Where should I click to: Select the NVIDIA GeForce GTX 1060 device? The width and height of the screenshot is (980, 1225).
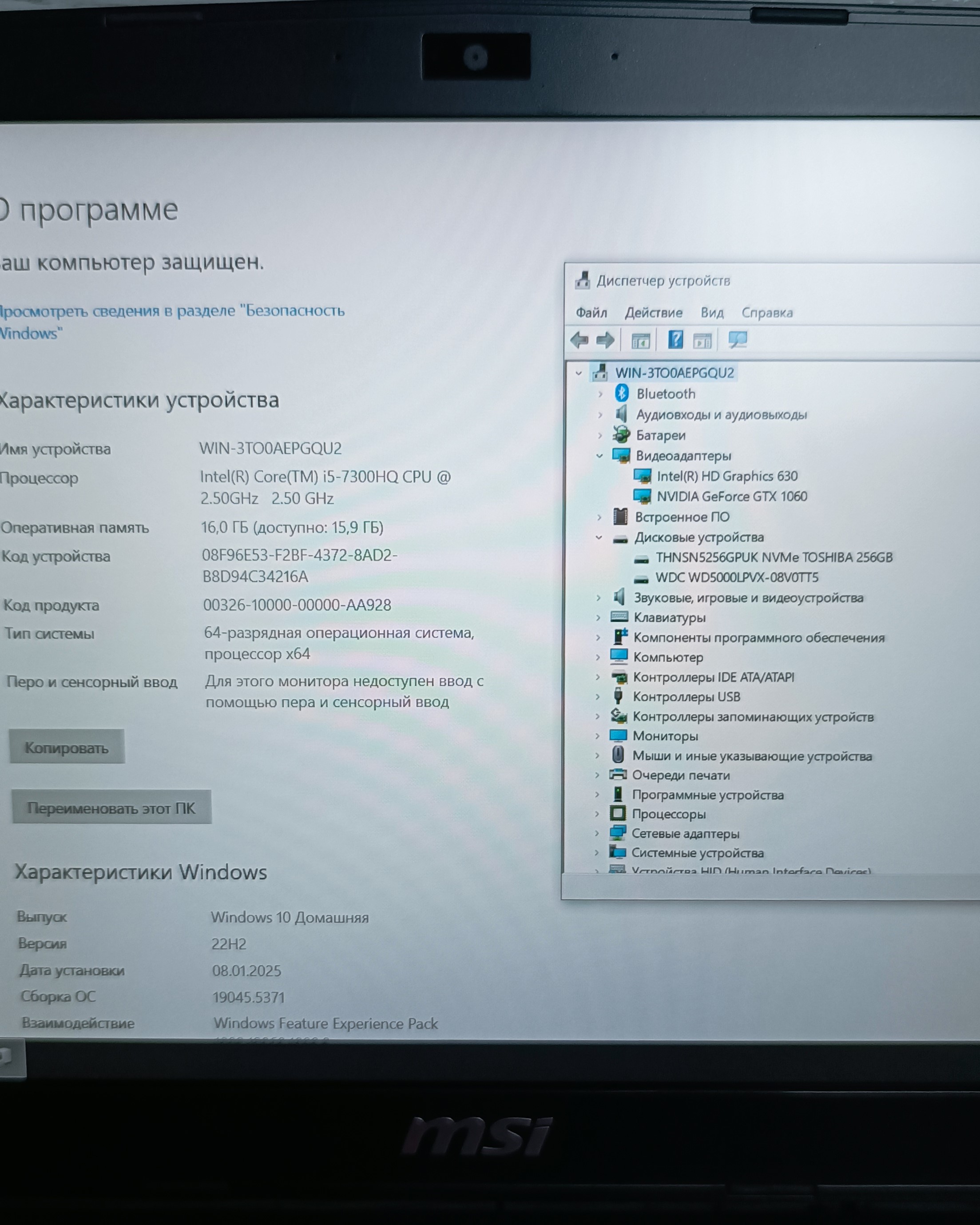click(x=731, y=497)
